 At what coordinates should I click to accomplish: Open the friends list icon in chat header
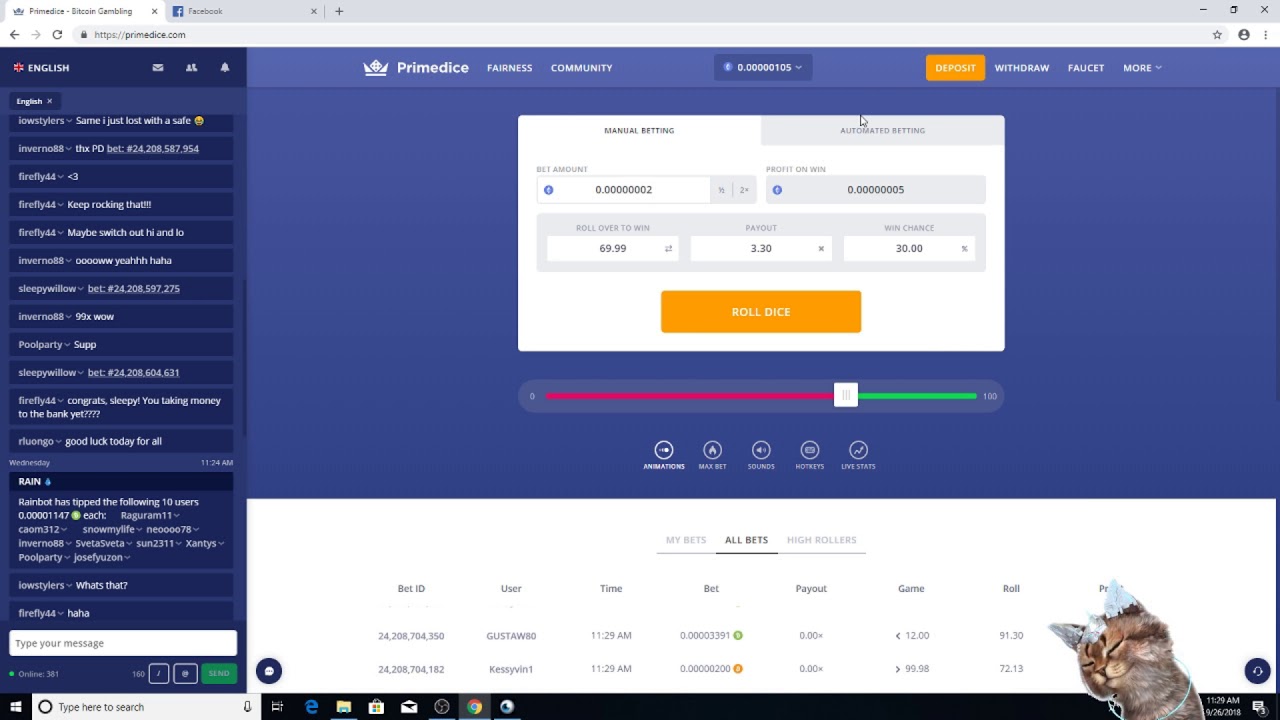tap(191, 68)
